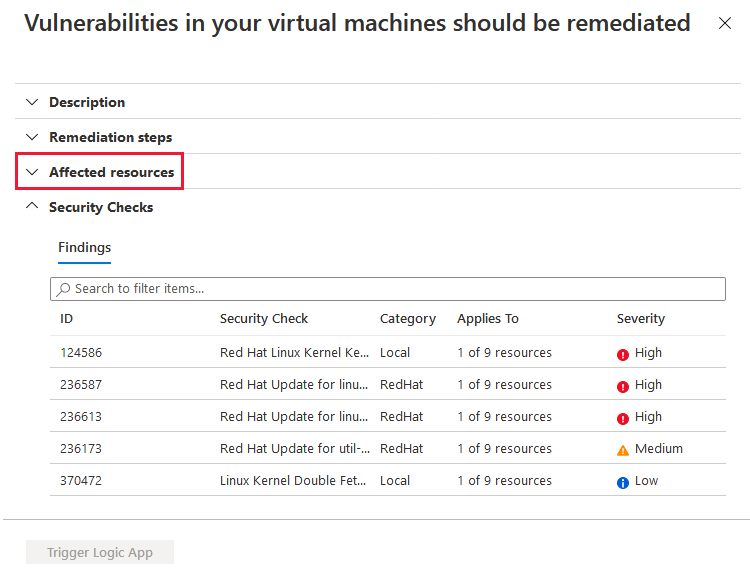Click the orange Medium warning icon
The width and height of the screenshot is (750, 588).
[x=622, y=450]
